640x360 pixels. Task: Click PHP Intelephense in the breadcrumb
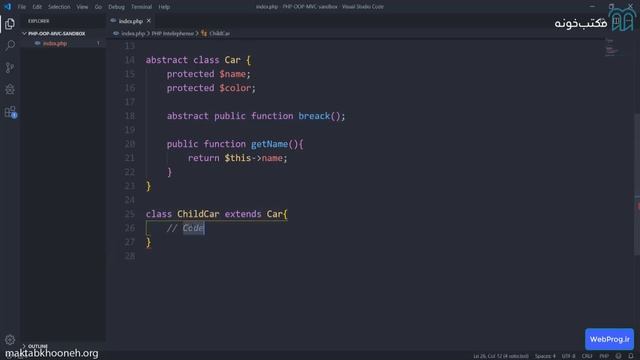pyautogui.click(x=173, y=33)
